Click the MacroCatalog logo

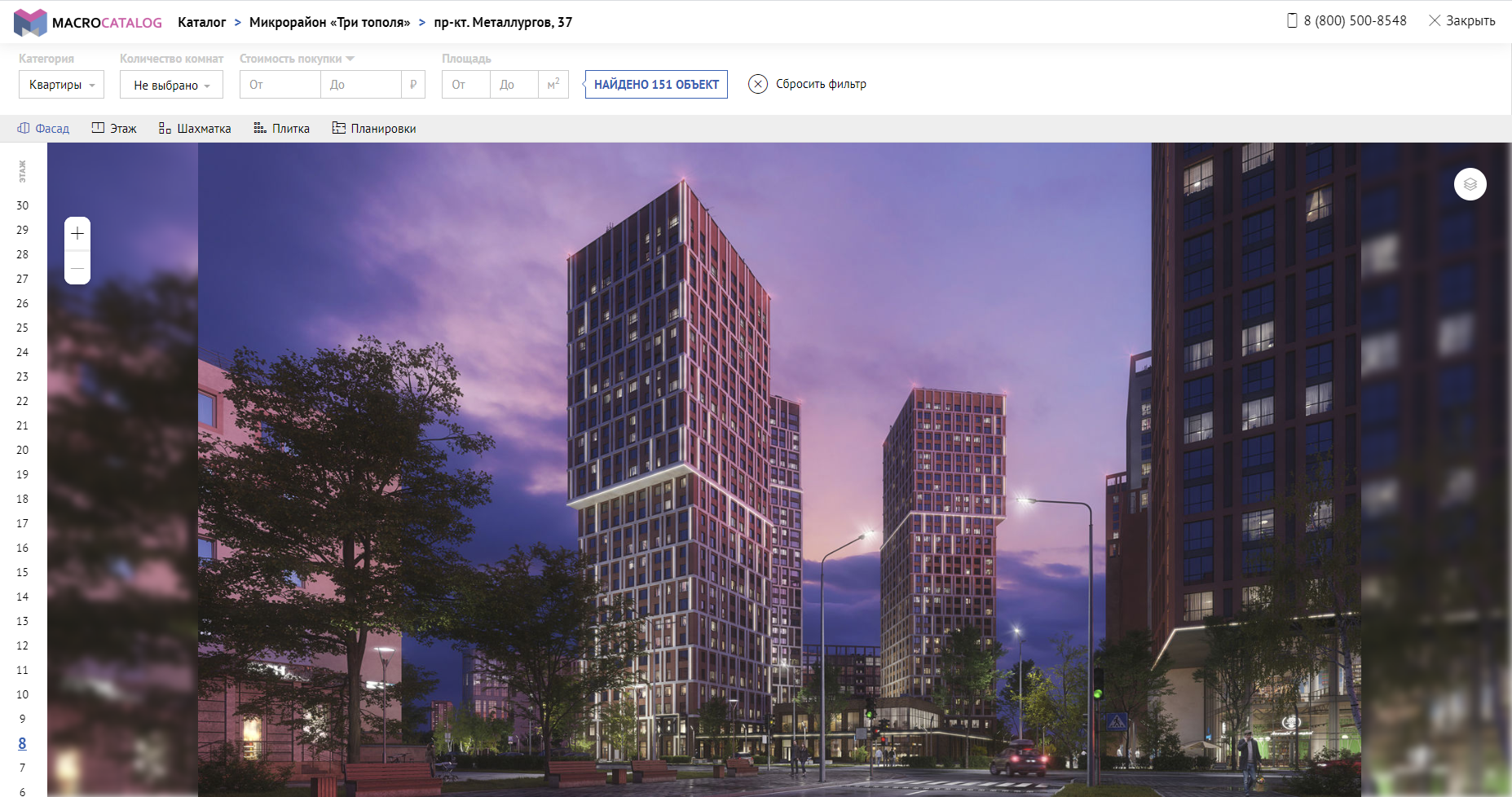click(88, 23)
